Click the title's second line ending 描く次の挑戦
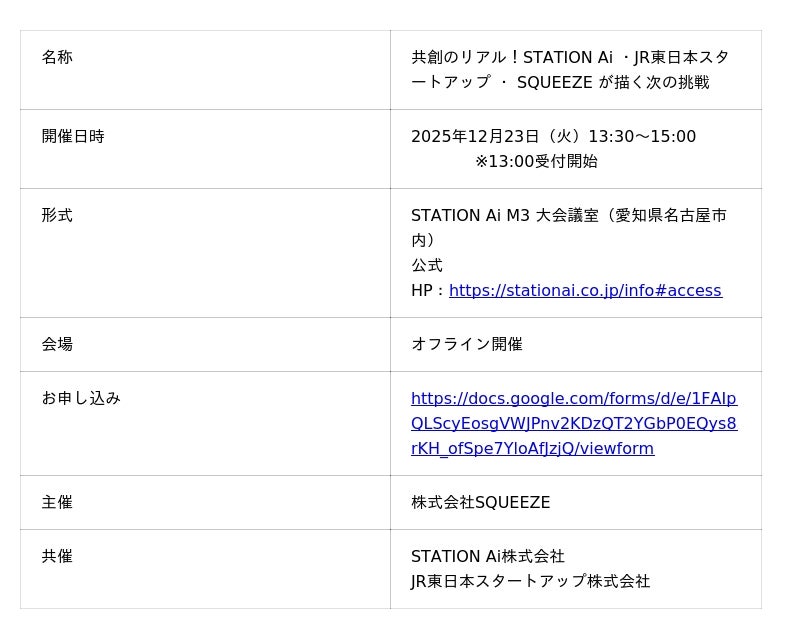The height and width of the screenshot is (639, 800). [560, 83]
